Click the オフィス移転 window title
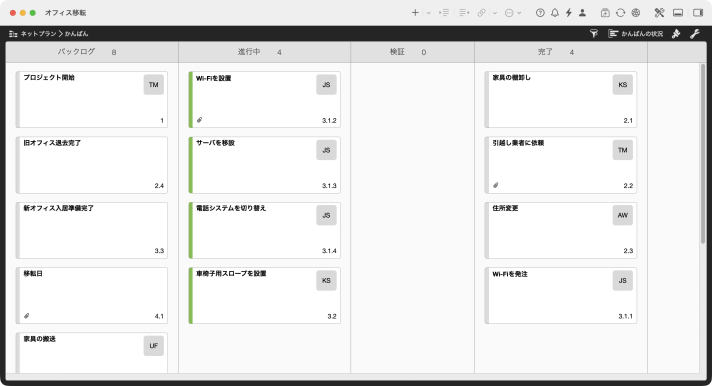This screenshot has width=712, height=386. coord(65,13)
